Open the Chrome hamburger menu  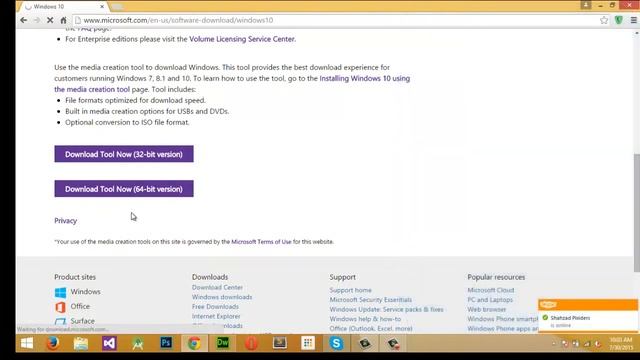point(633,20)
